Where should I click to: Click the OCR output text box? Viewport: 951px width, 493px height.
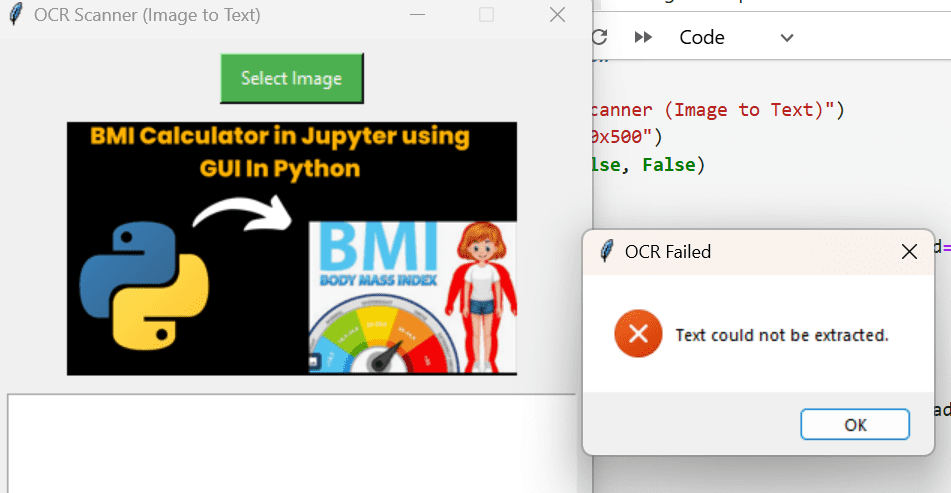(x=292, y=444)
